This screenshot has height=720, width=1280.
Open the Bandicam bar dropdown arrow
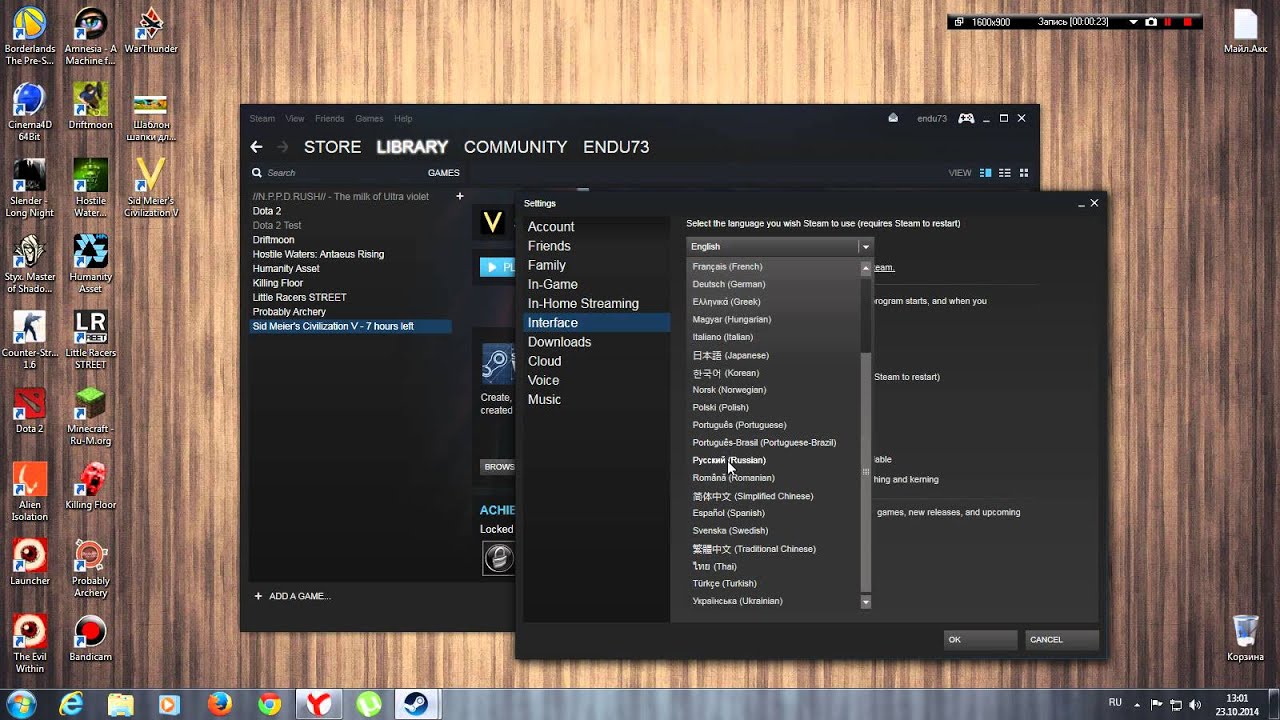[1133, 22]
